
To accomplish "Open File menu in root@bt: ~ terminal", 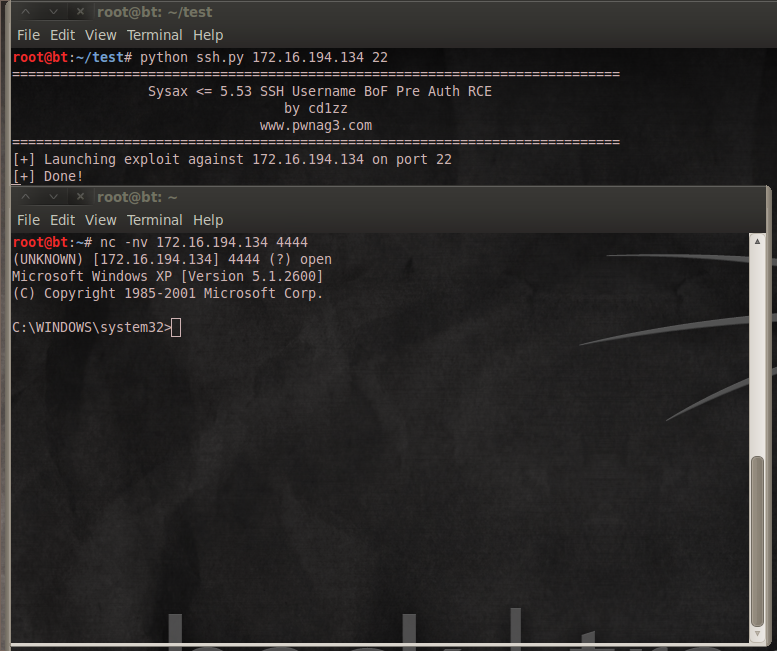I will [28, 220].
